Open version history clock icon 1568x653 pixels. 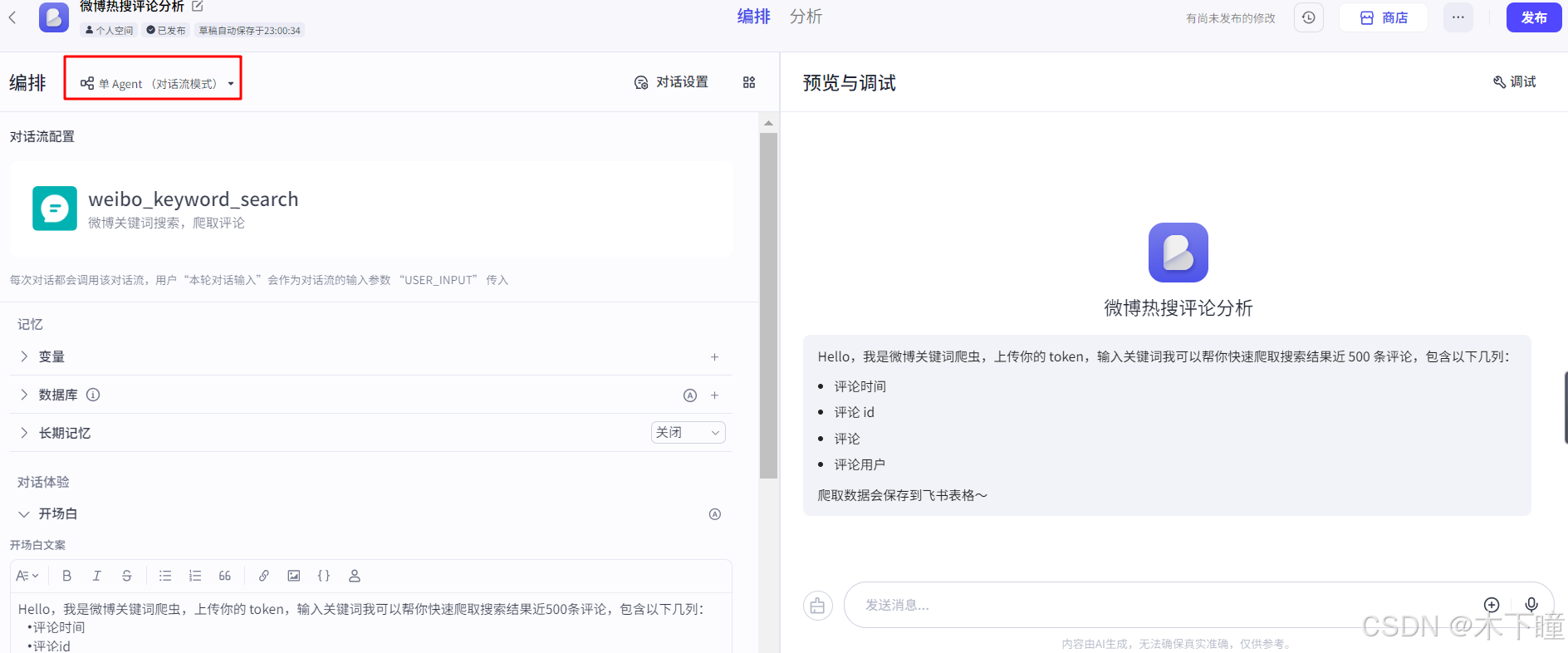(x=1309, y=17)
